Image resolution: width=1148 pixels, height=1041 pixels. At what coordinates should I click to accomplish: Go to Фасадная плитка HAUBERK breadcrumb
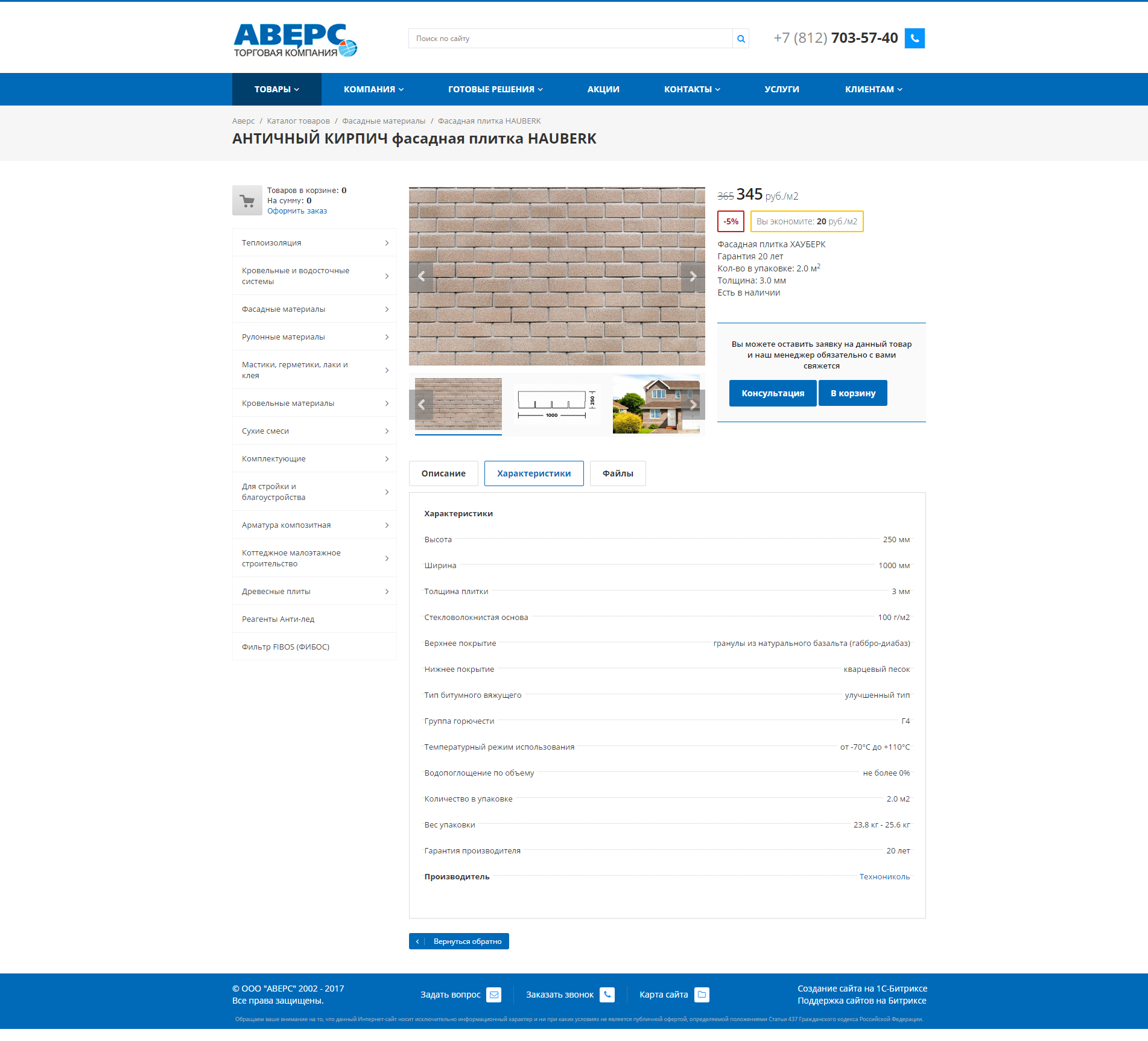coord(489,121)
